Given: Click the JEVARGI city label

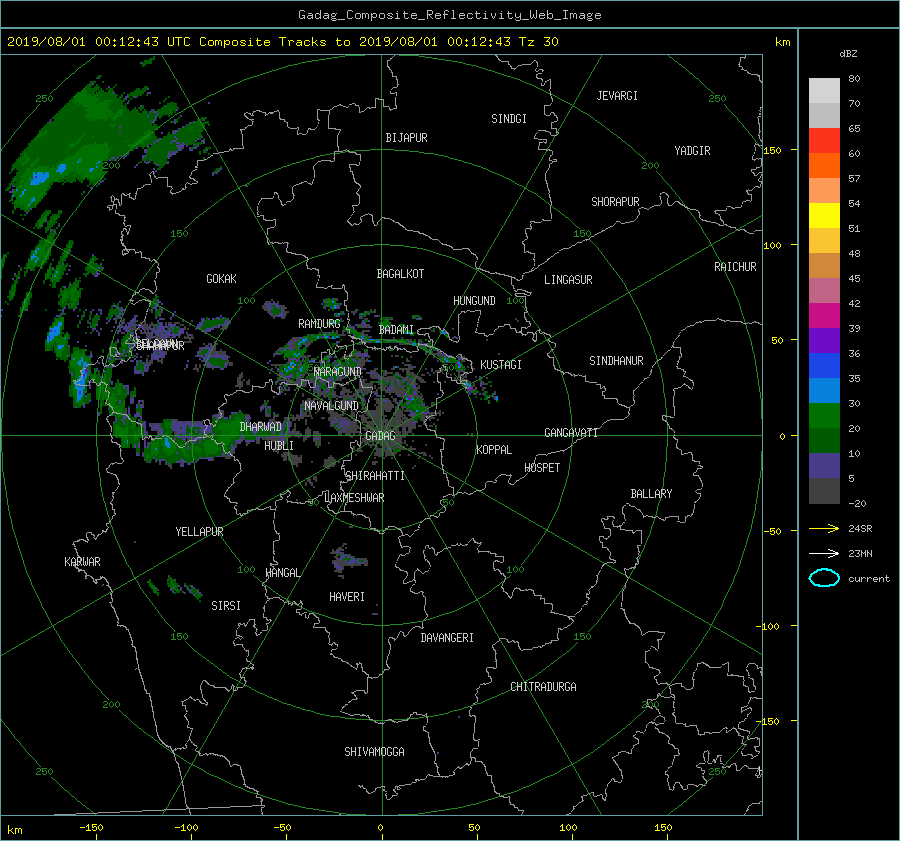Looking at the screenshot, I should (617, 96).
